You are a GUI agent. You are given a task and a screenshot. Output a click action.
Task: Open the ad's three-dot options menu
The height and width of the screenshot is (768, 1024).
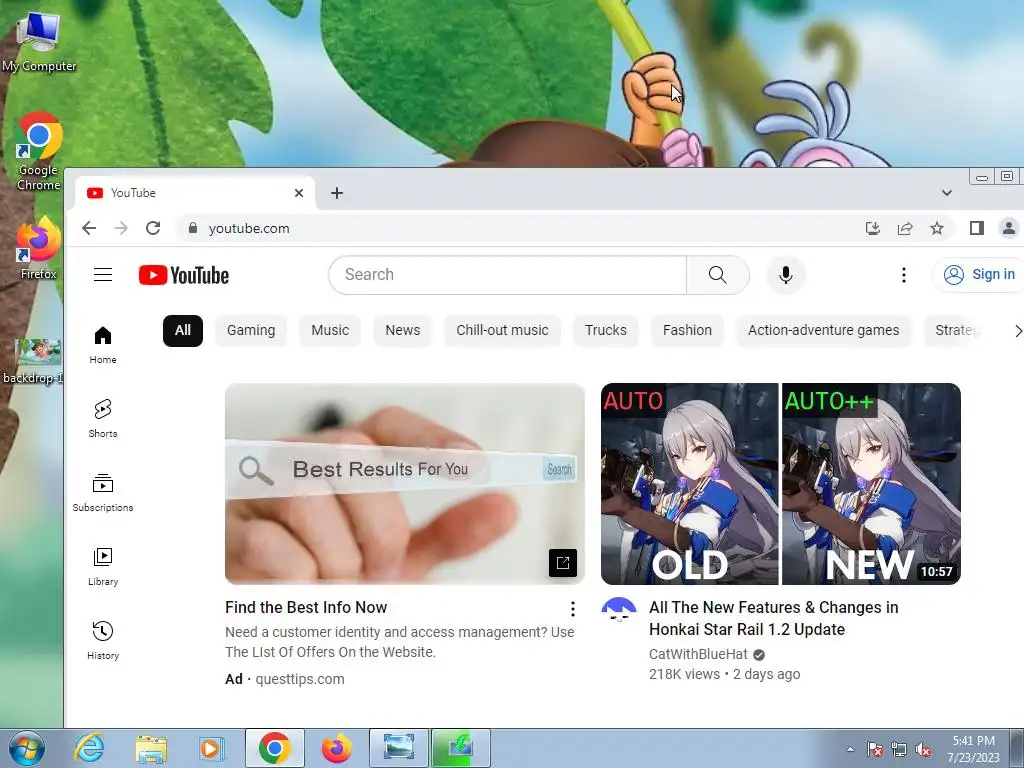tap(573, 609)
